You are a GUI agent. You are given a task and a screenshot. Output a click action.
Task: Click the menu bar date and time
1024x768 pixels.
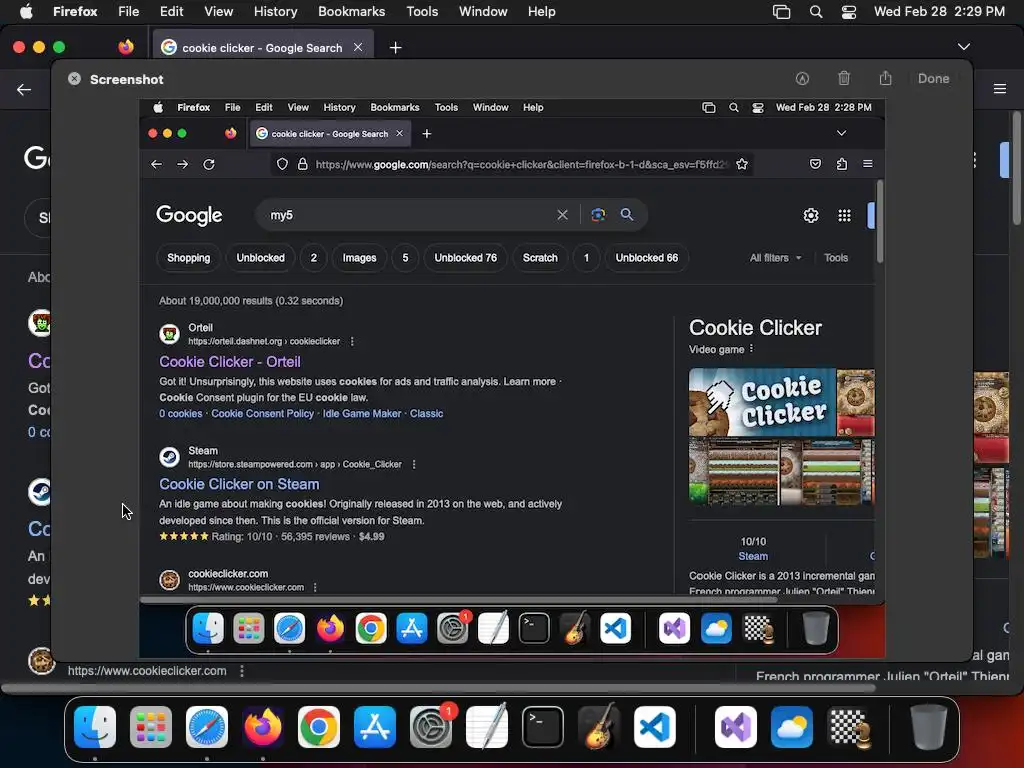click(x=939, y=11)
